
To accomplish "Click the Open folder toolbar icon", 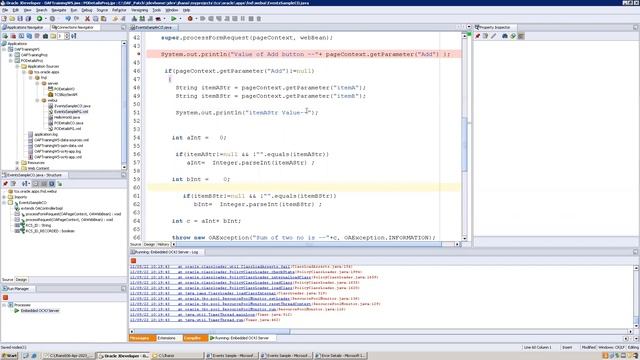I will (x=12, y=18).
